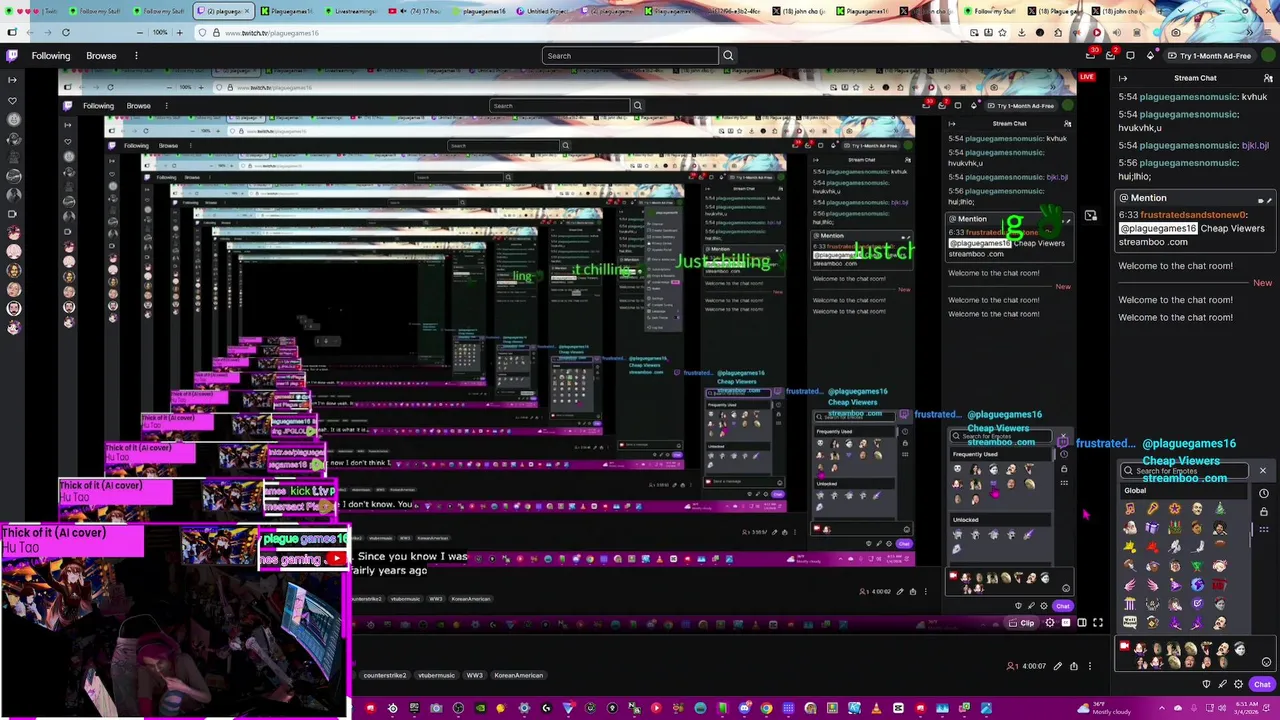Open the sword moderator tools icon

[x=1222, y=684]
